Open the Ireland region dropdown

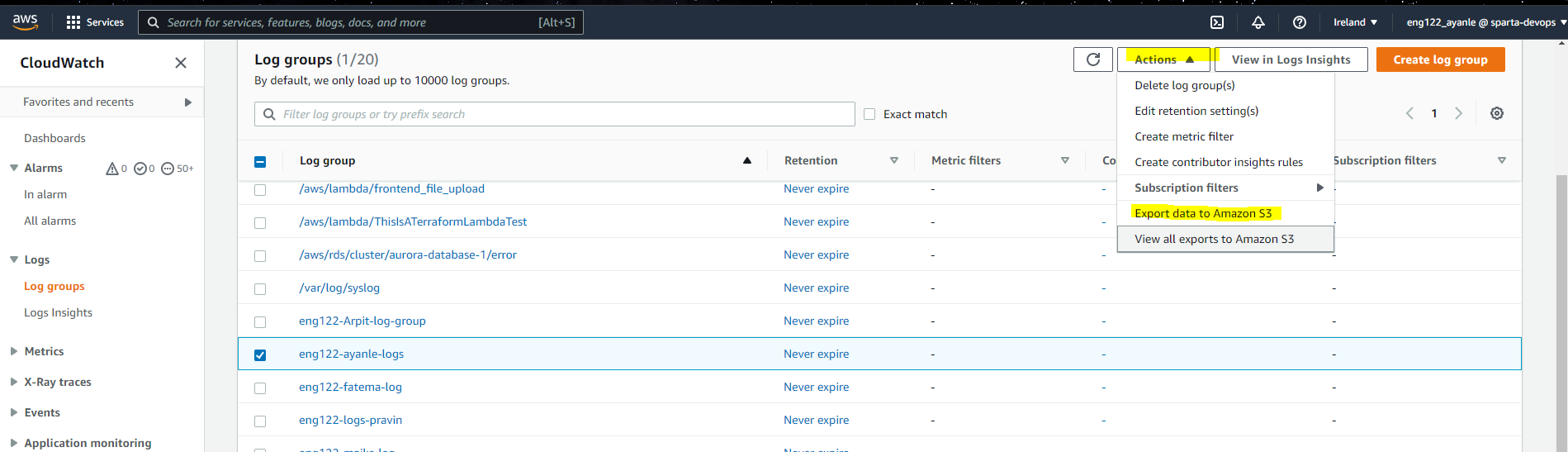click(1355, 22)
